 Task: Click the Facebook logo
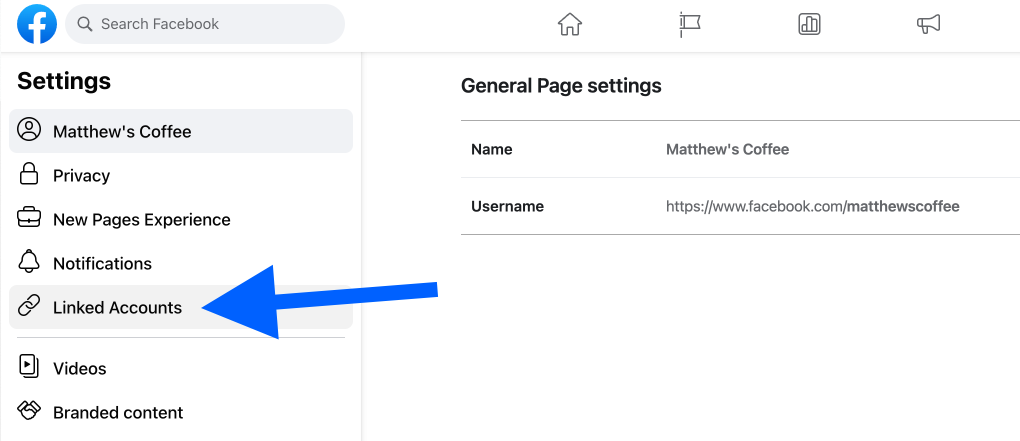pyautogui.click(x=37, y=24)
